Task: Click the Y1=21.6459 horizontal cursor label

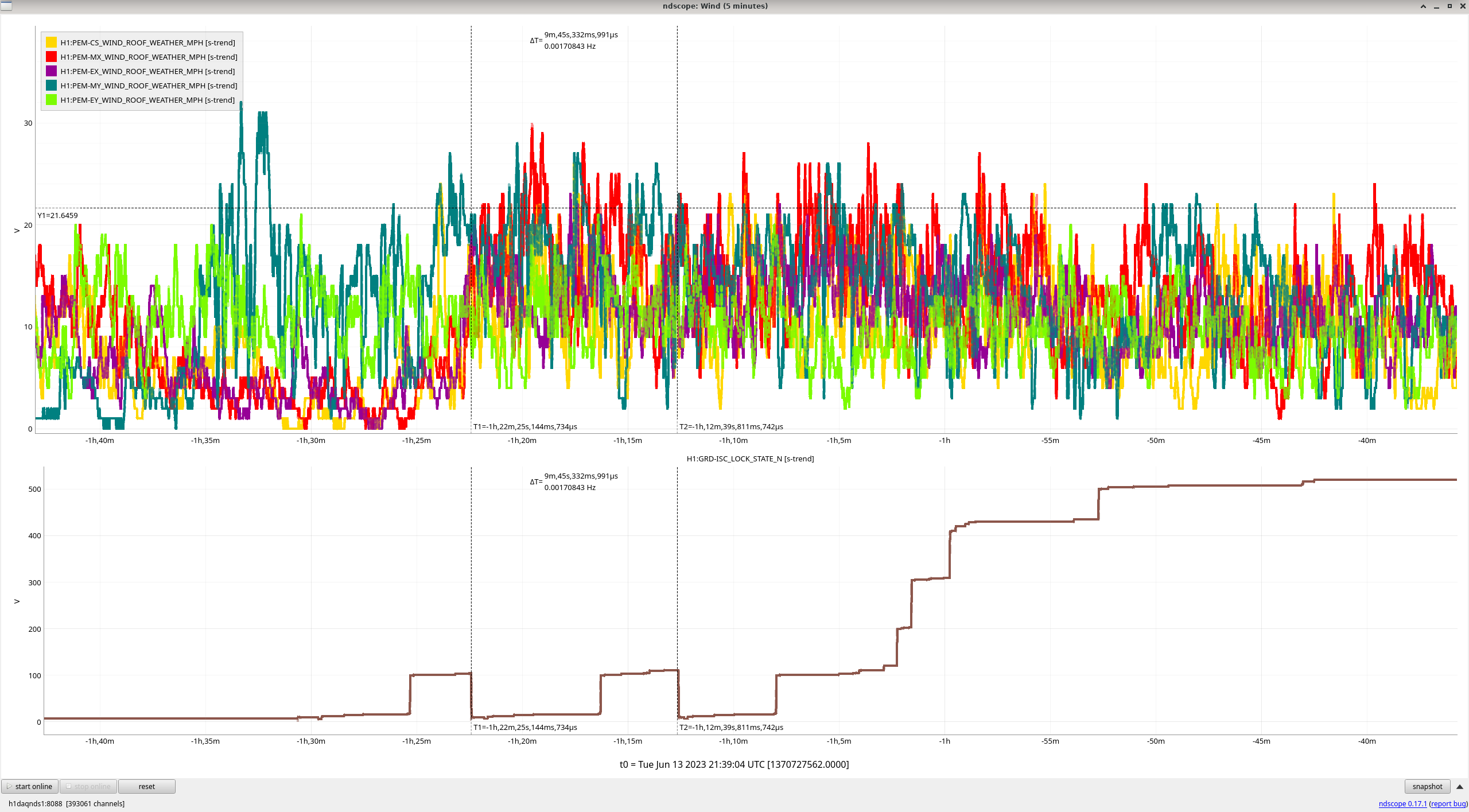Action: 57,215
